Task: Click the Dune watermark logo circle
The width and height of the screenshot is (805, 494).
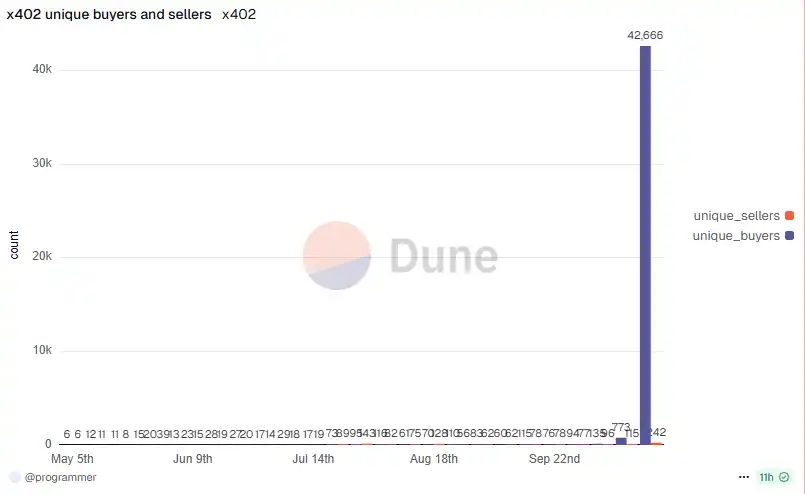Action: [337, 256]
